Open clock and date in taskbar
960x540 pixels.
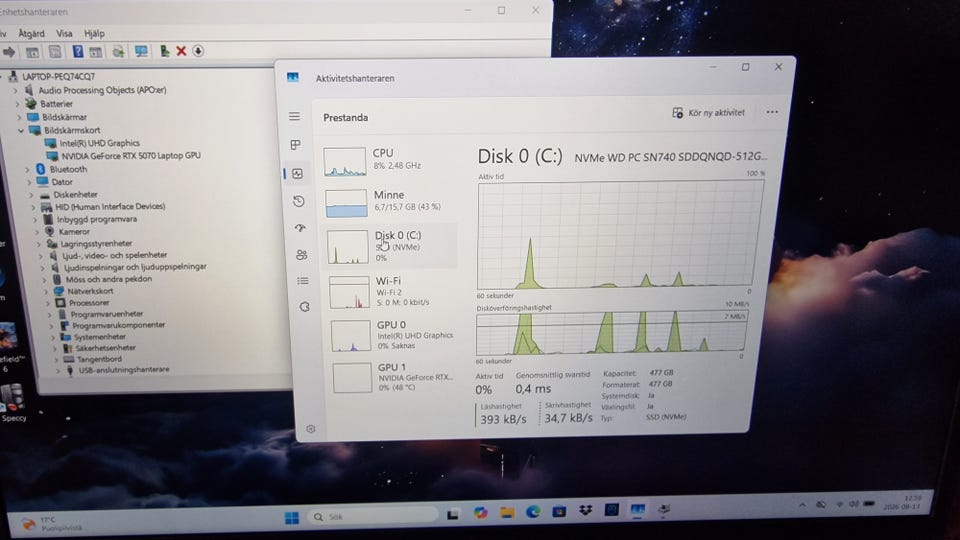[x=902, y=503]
